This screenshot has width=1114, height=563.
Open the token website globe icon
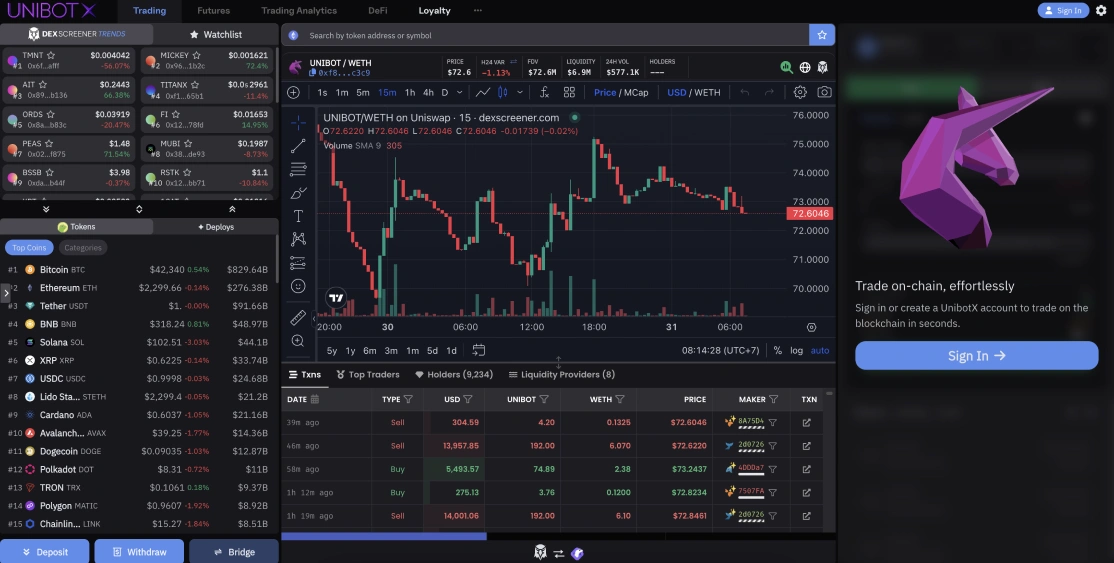click(805, 68)
